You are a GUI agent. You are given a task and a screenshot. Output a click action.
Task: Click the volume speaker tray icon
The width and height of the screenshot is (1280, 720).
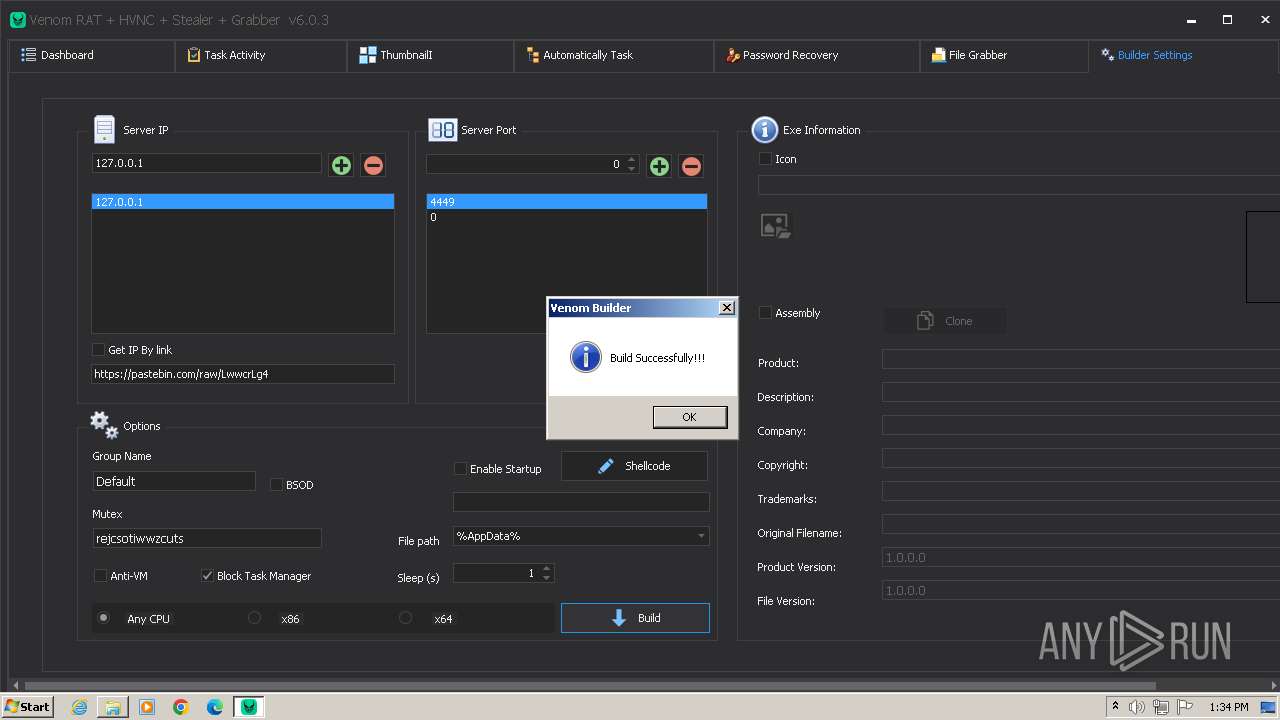(1137, 707)
